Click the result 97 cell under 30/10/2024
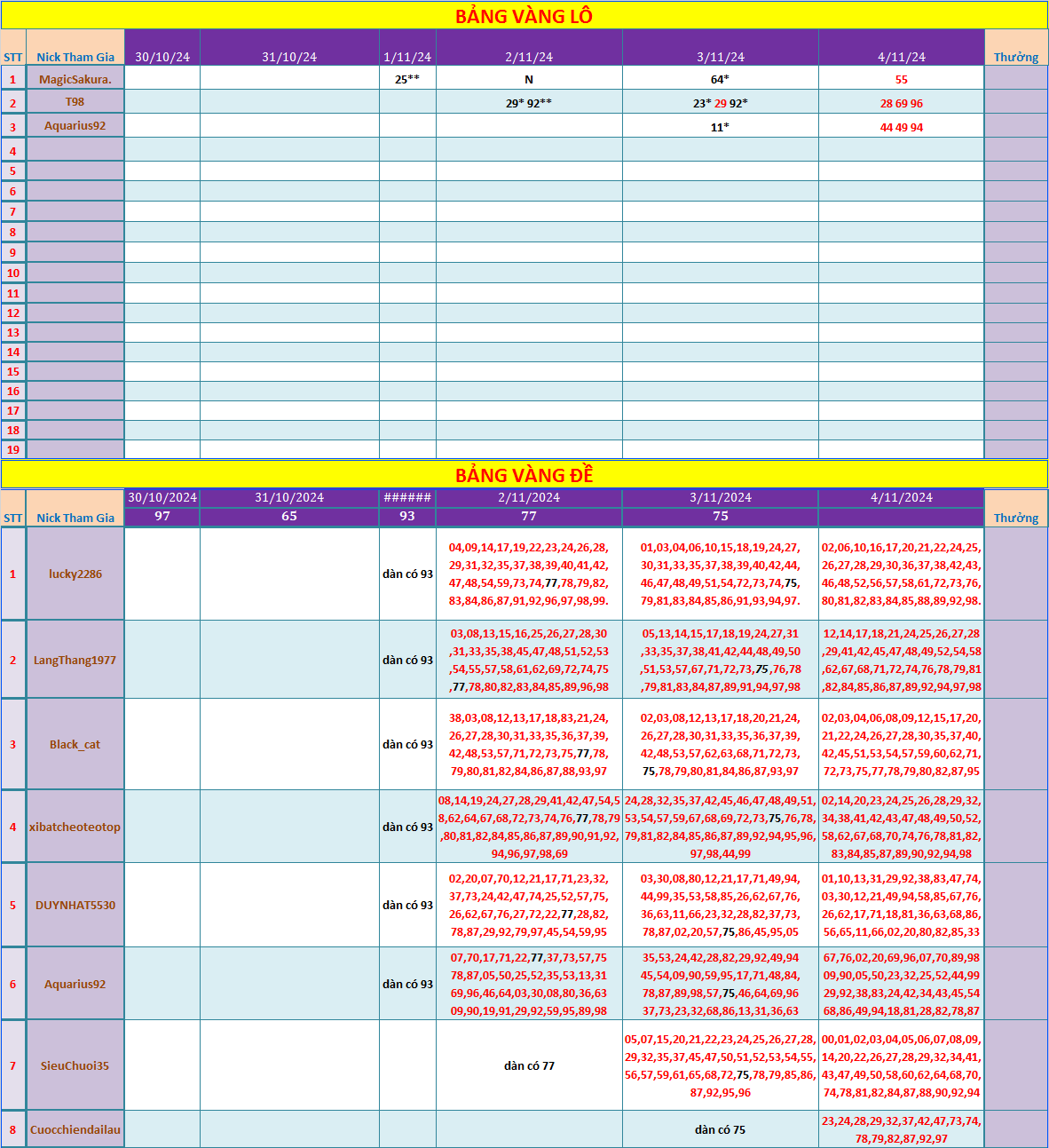Image resolution: width=1049 pixels, height=1148 pixels. click(162, 516)
